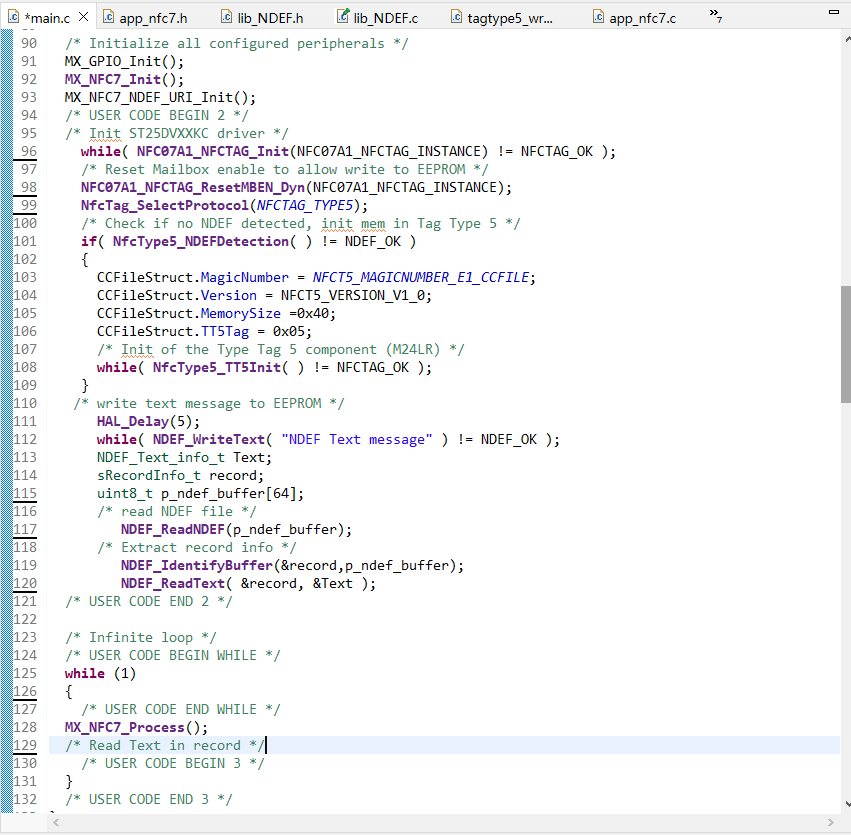The image size is (851, 835).
Task: Click the main.c file icon
Action: point(14,17)
